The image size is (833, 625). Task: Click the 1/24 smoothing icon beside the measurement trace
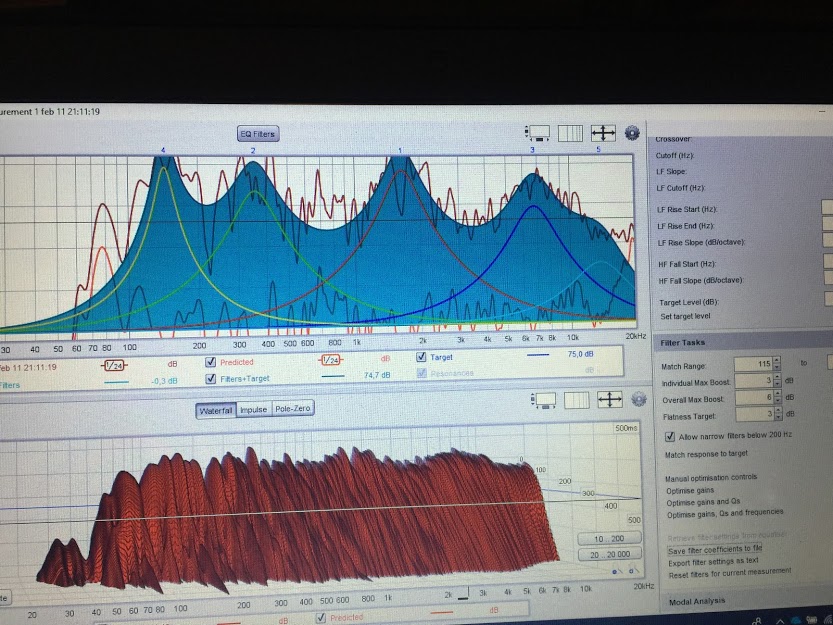(114, 365)
